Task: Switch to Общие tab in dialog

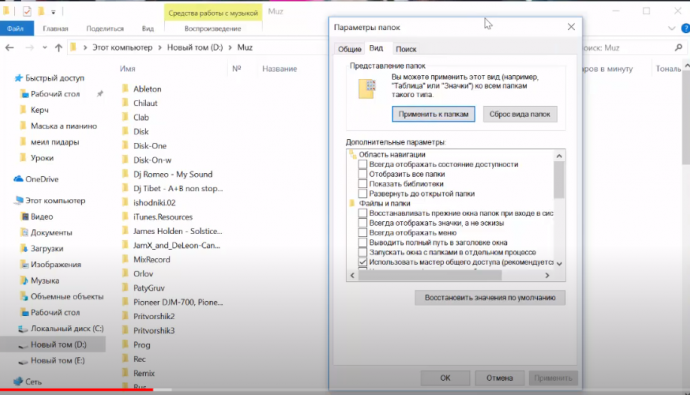Action: (349, 49)
